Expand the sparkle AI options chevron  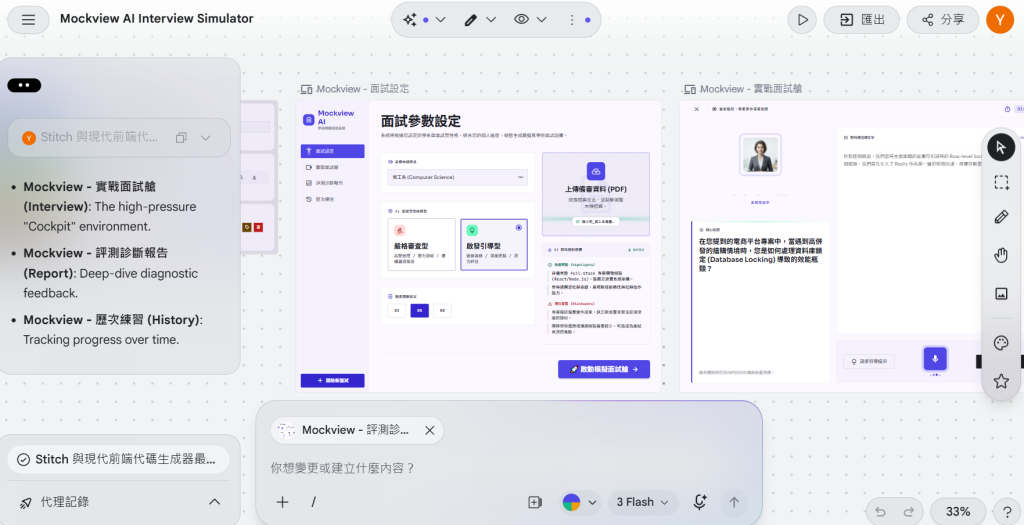tap(440, 20)
